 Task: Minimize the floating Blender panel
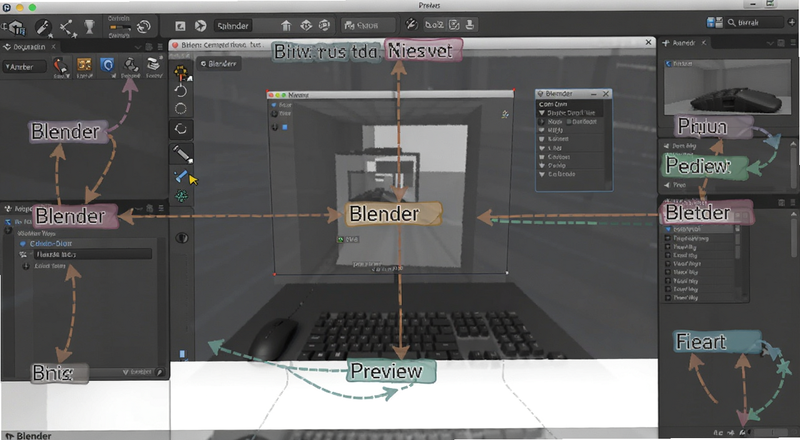[x=593, y=94]
